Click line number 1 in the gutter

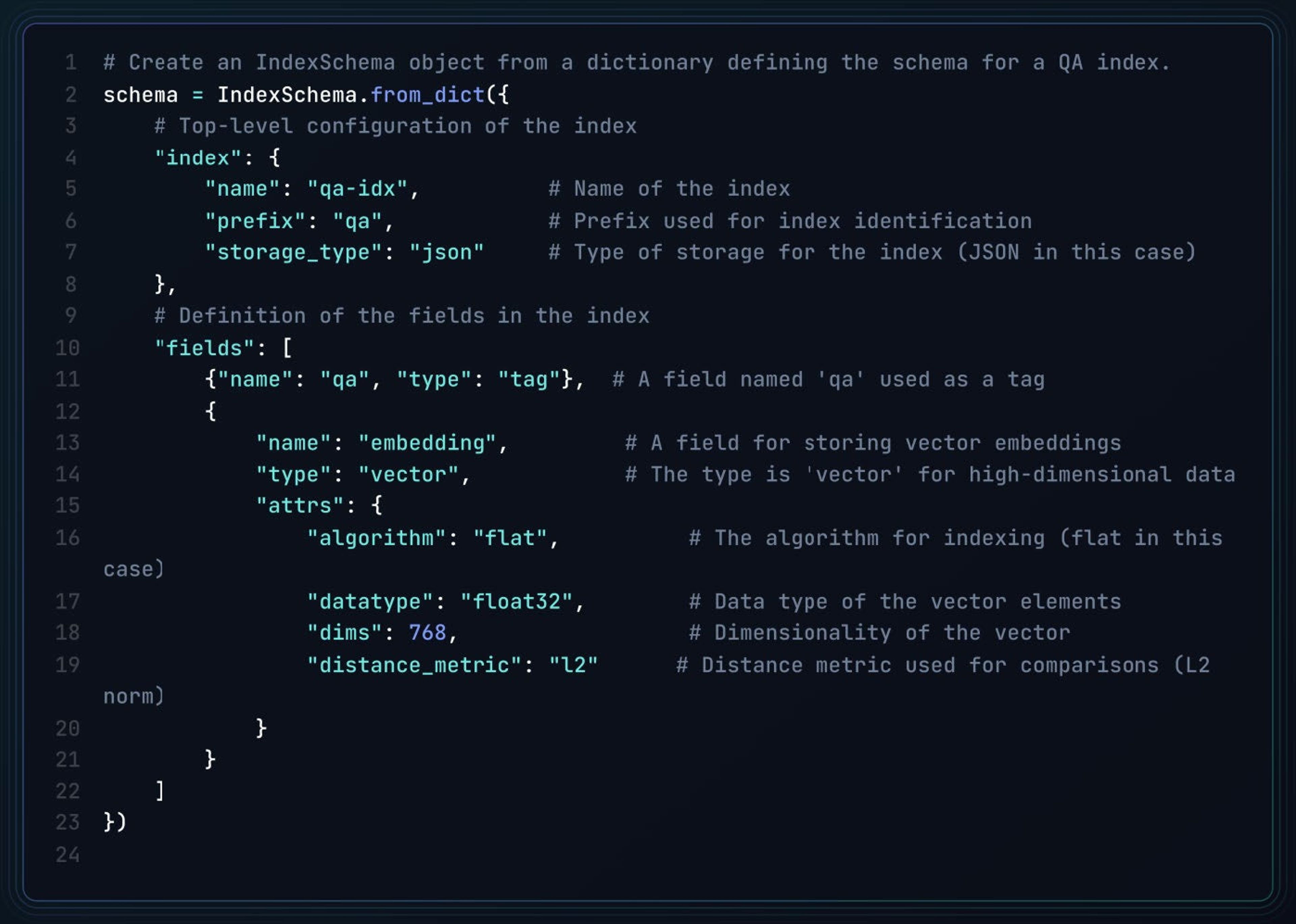coord(71,63)
